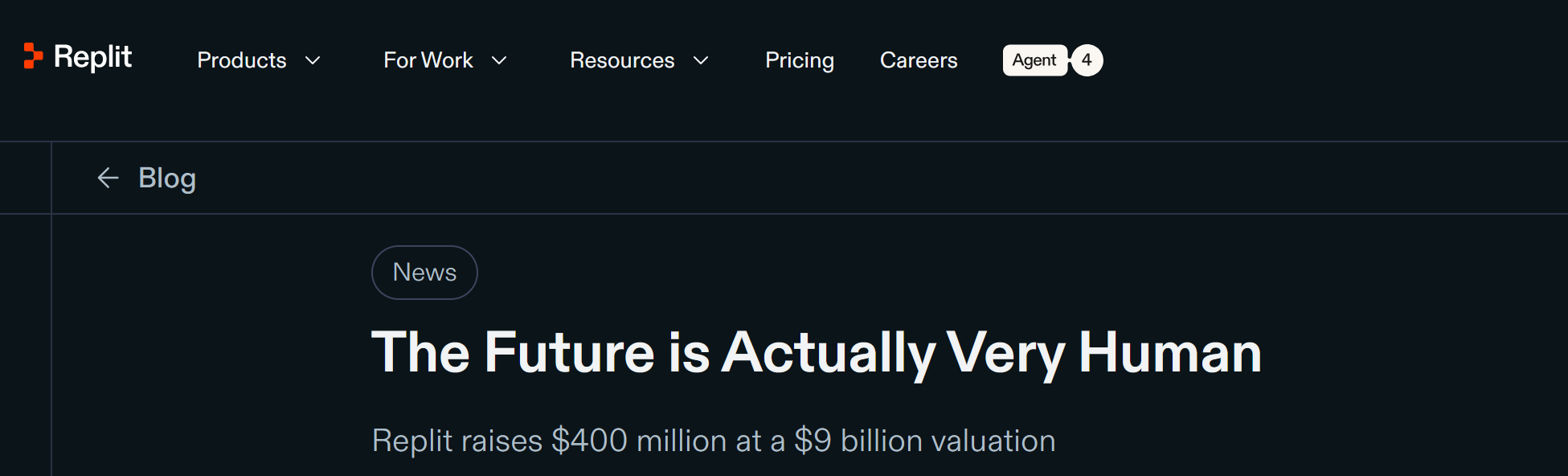Click the Replit wordmark text
Image resolution: width=1568 pixels, height=476 pixels.
pos(92,57)
